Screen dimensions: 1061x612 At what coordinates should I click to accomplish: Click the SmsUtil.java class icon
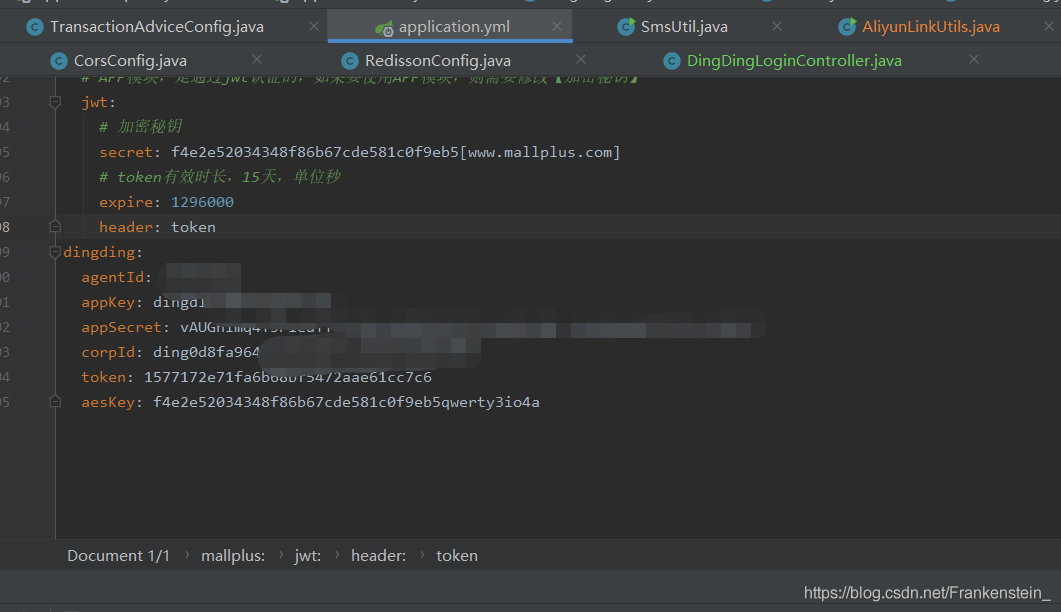point(626,27)
